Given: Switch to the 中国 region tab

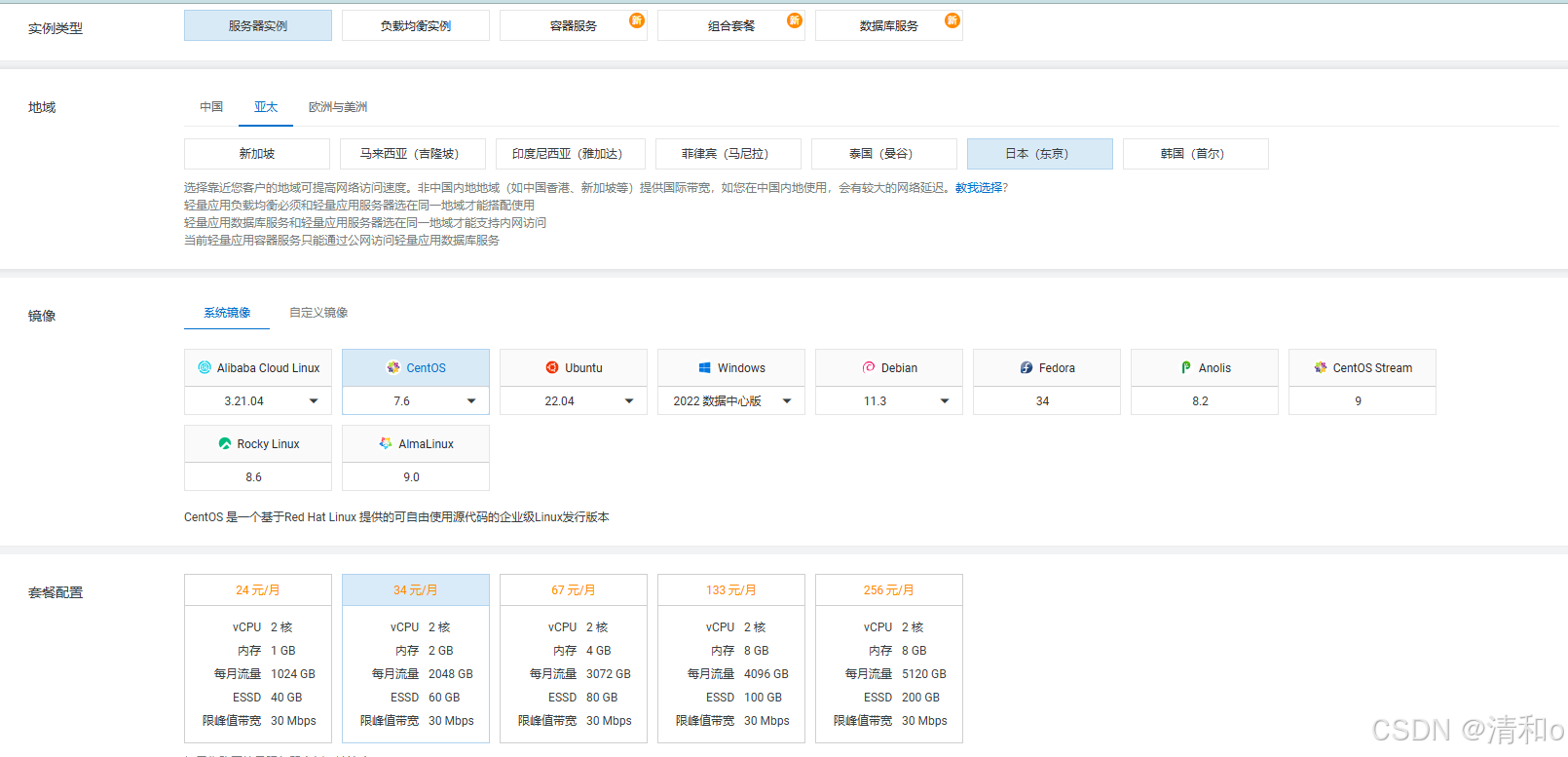Looking at the screenshot, I should [x=211, y=107].
